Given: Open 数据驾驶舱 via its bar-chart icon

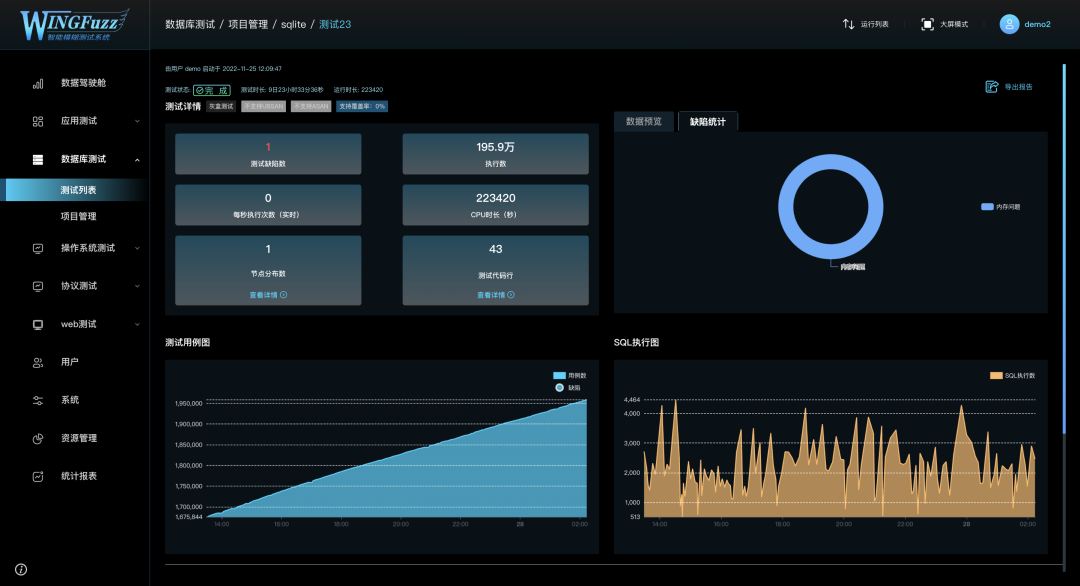Looking at the screenshot, I should (38, 83).
